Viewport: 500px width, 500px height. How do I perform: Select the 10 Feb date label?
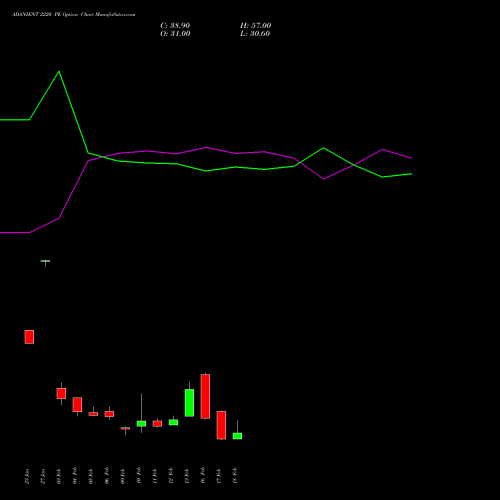pyautogui.click(x=139, y=475)
